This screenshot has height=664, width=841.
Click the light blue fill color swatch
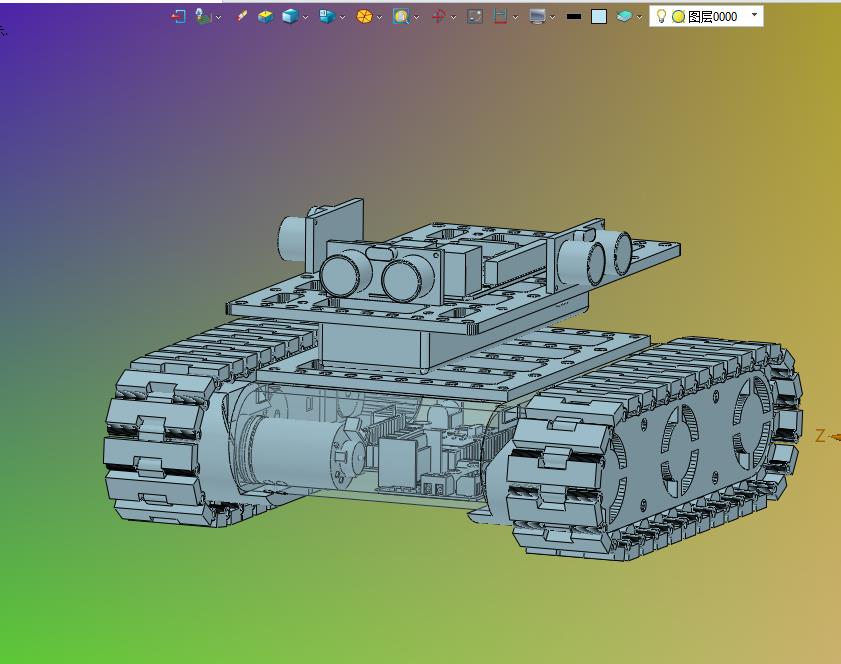(599, 17)
